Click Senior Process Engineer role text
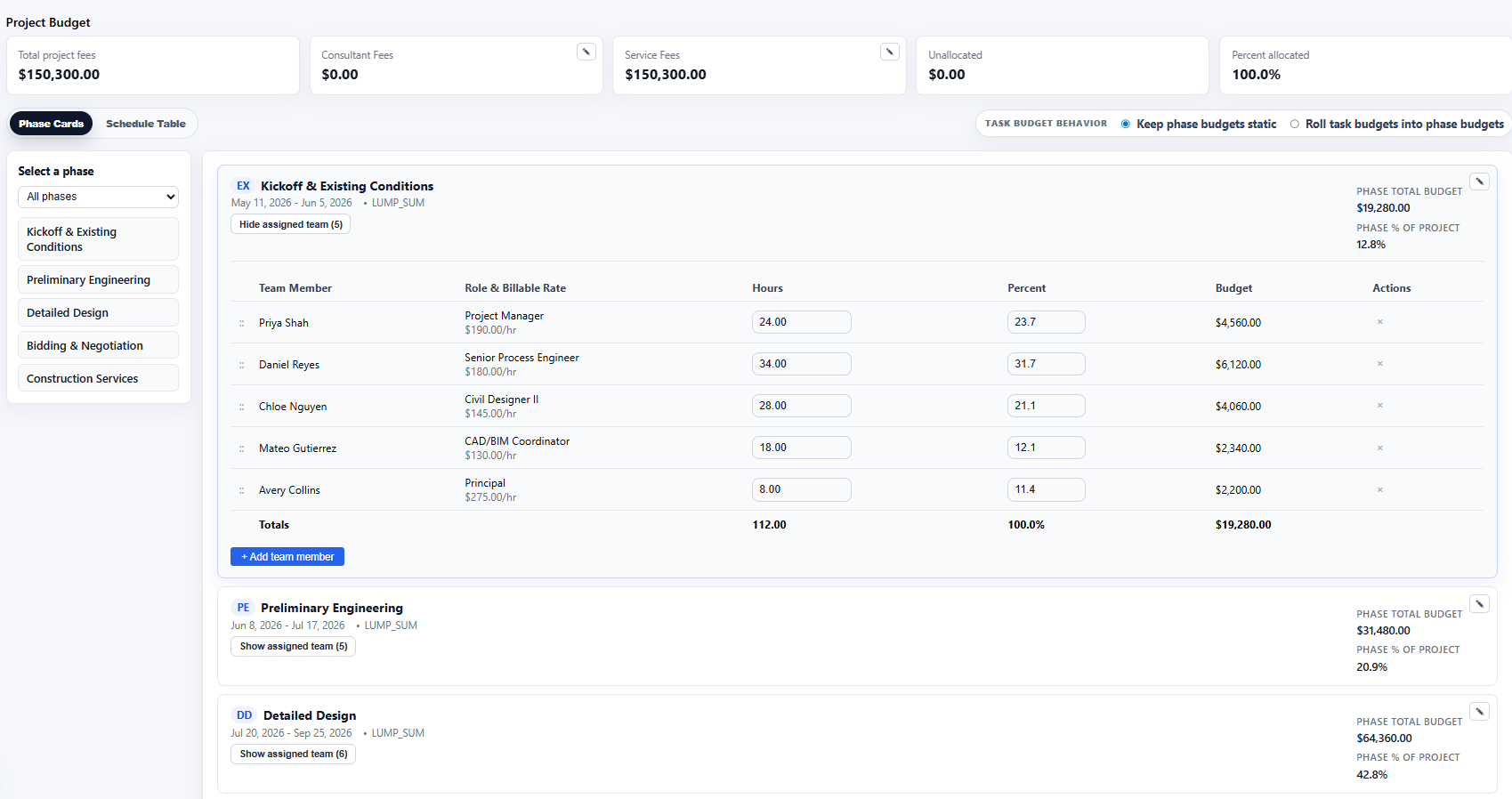Image resolution: width=1512 pixels, height=799 pixels. (522, 358)
